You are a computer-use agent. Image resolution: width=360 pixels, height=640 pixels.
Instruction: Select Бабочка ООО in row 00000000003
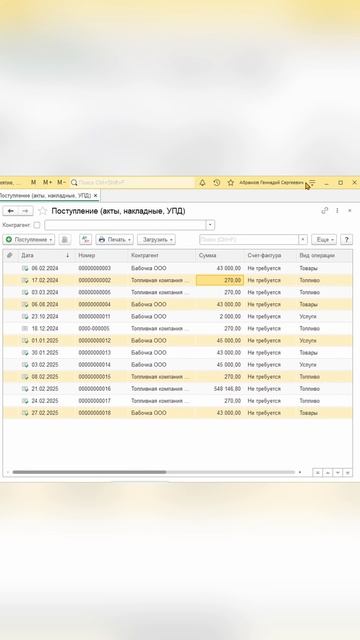click(149, 268)
